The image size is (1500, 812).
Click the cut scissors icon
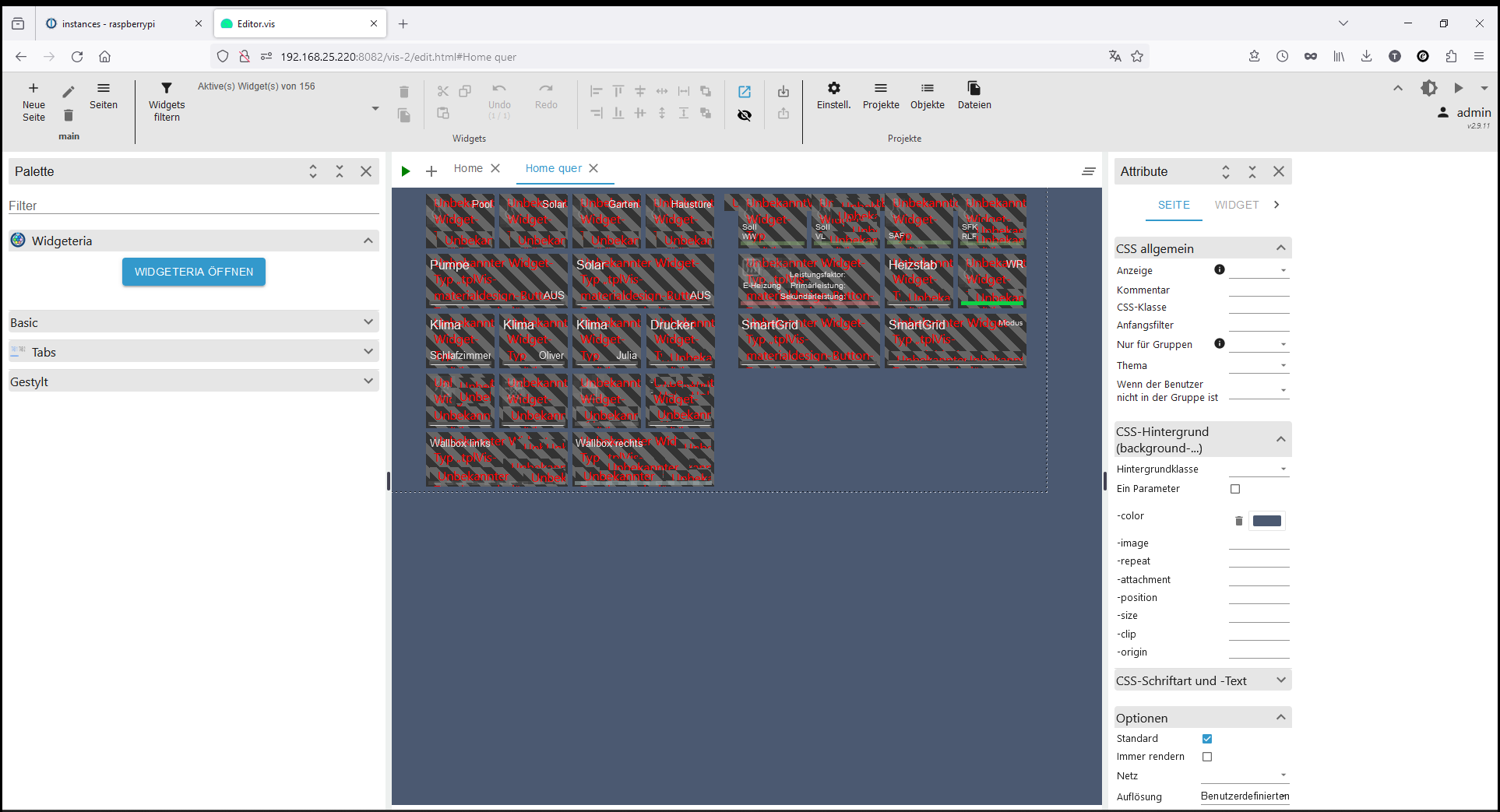tap(443, 91)
